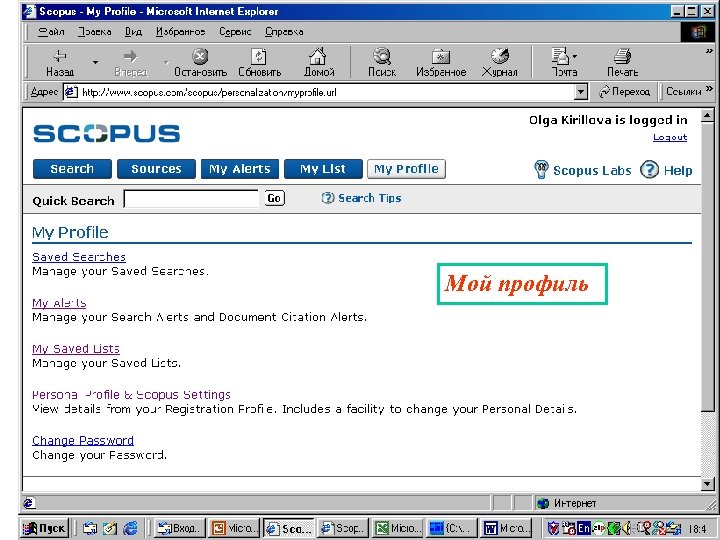The height and width of the screenshot is (540, 720).
Task: Click the toolbar overflow chevron
Action: point(709,51)
